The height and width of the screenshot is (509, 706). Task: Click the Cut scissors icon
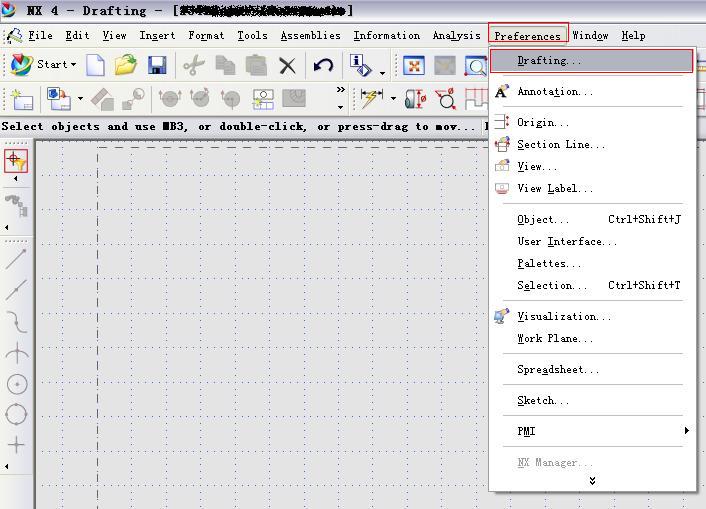[x=194, y=65]
